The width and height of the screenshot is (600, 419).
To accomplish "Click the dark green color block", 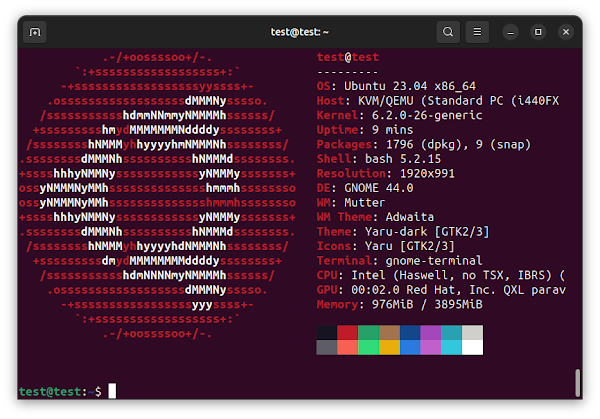I will point(368,333).
